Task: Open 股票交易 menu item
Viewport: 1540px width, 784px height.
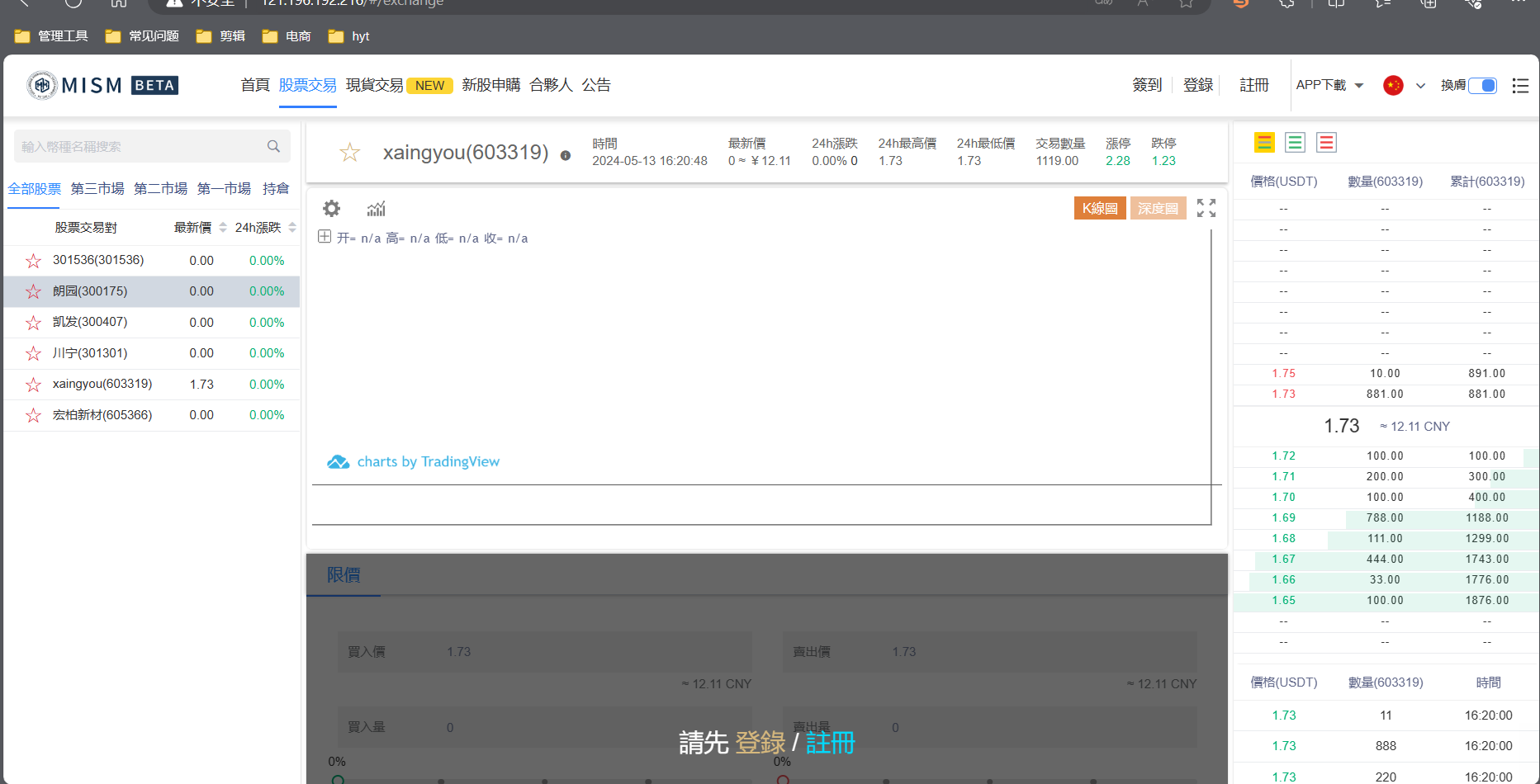Action: (307, 85)
